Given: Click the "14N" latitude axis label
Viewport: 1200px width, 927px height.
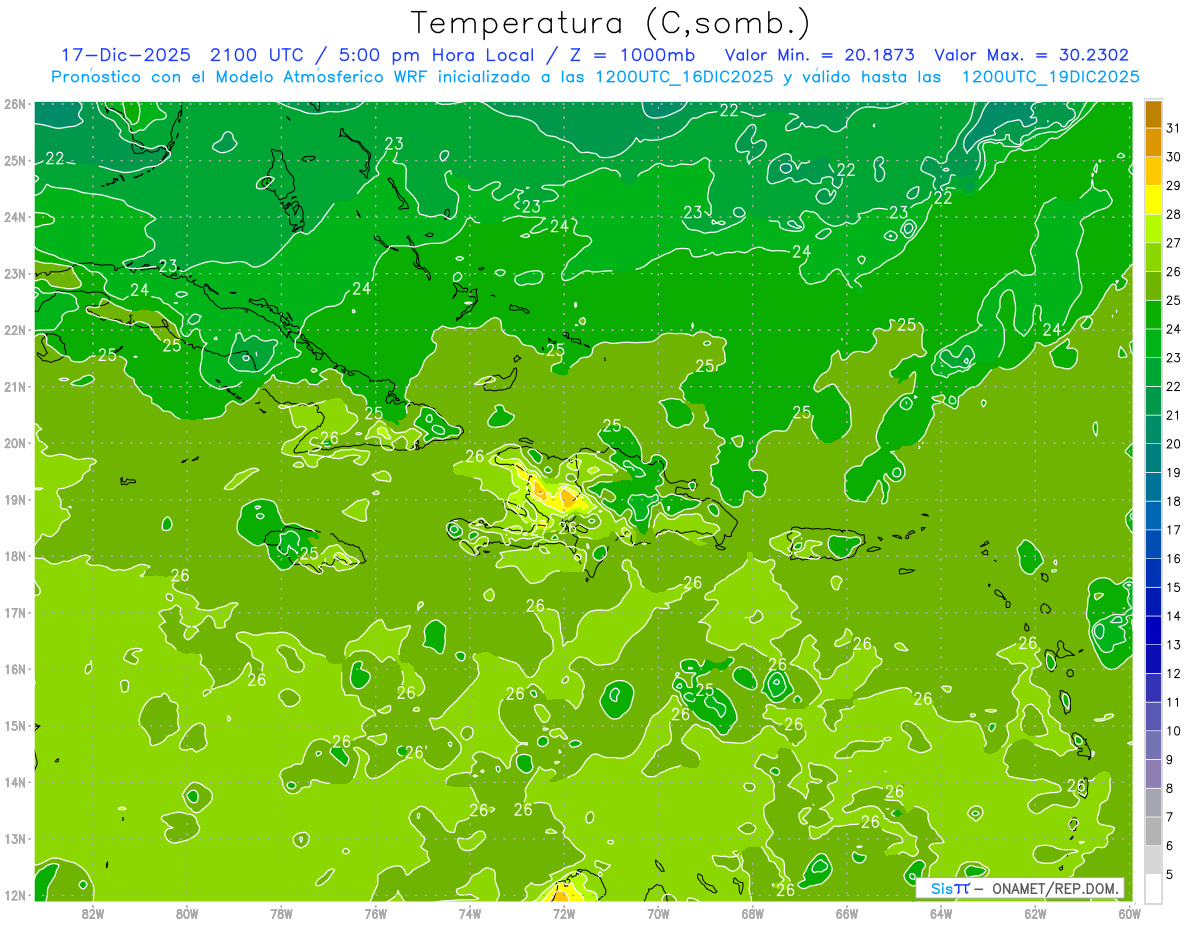Looking at the screenshot, I should pos(14,782).
